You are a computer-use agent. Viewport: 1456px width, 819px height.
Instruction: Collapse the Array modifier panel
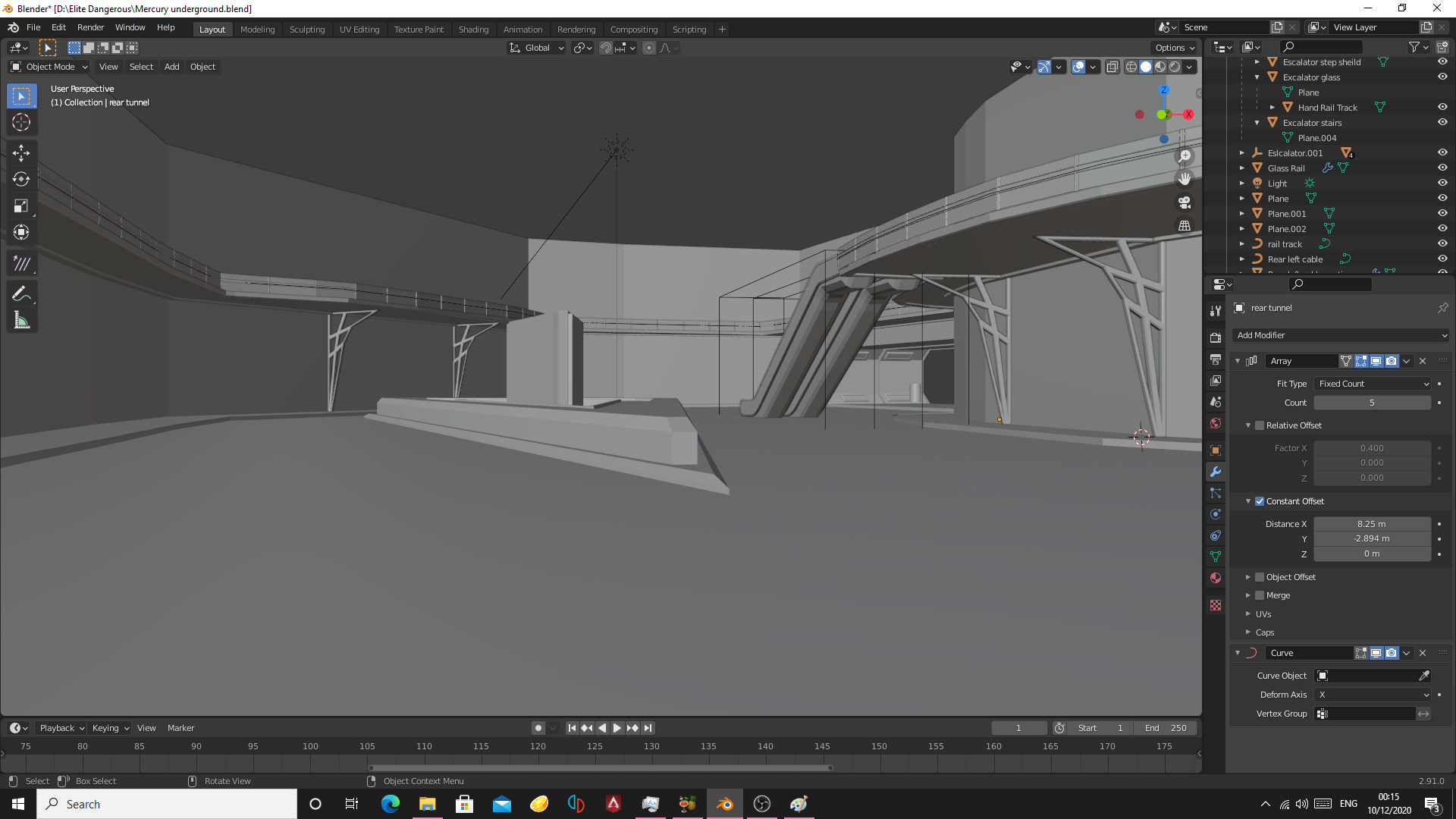[x=1238, y=361]
